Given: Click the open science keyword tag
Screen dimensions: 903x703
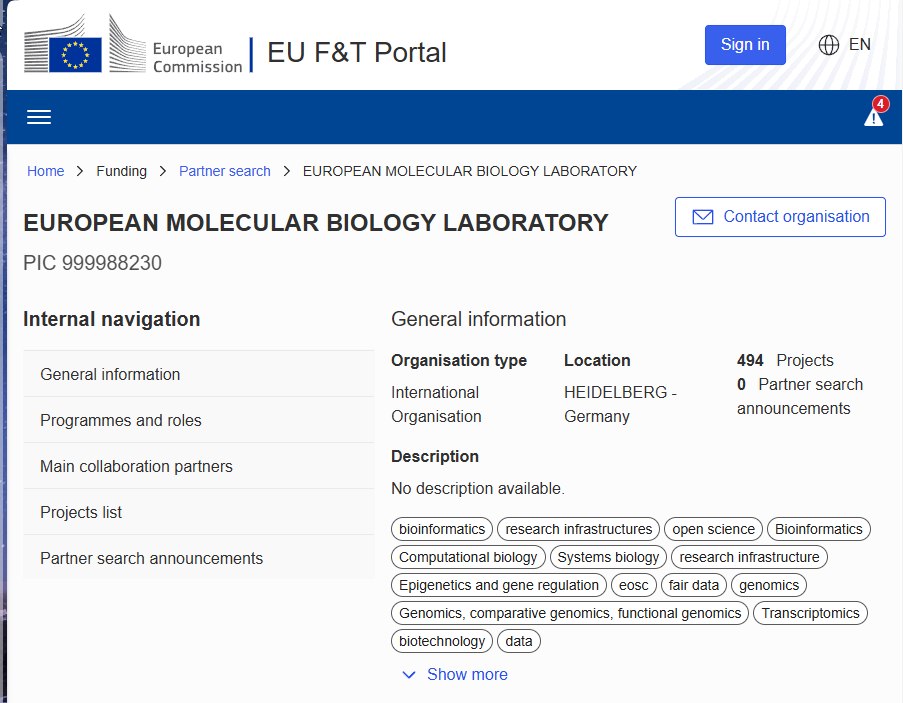Looking at the screenshot, I should [x=713, y=529].
